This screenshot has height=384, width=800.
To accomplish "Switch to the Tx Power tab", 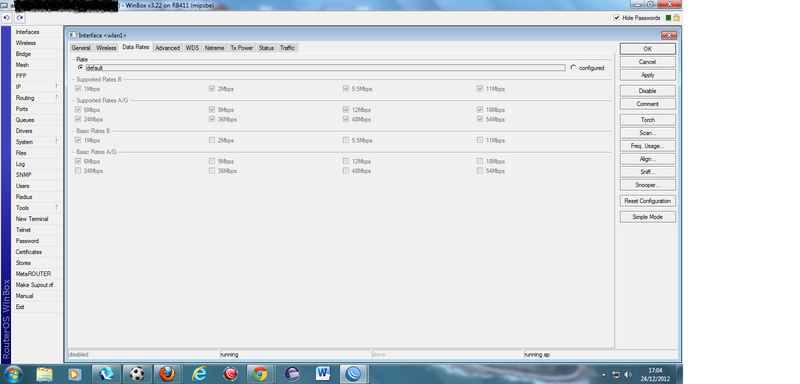I will coord(241,48).
